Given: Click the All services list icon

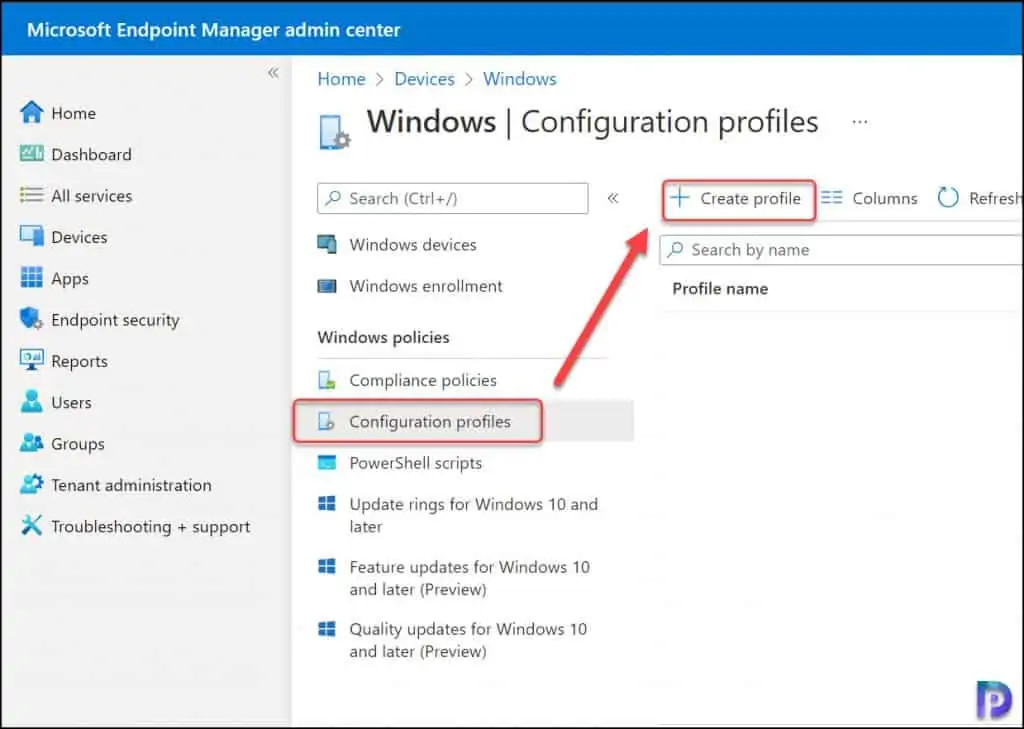Looking at the screenshot, I should click(31, 195).
